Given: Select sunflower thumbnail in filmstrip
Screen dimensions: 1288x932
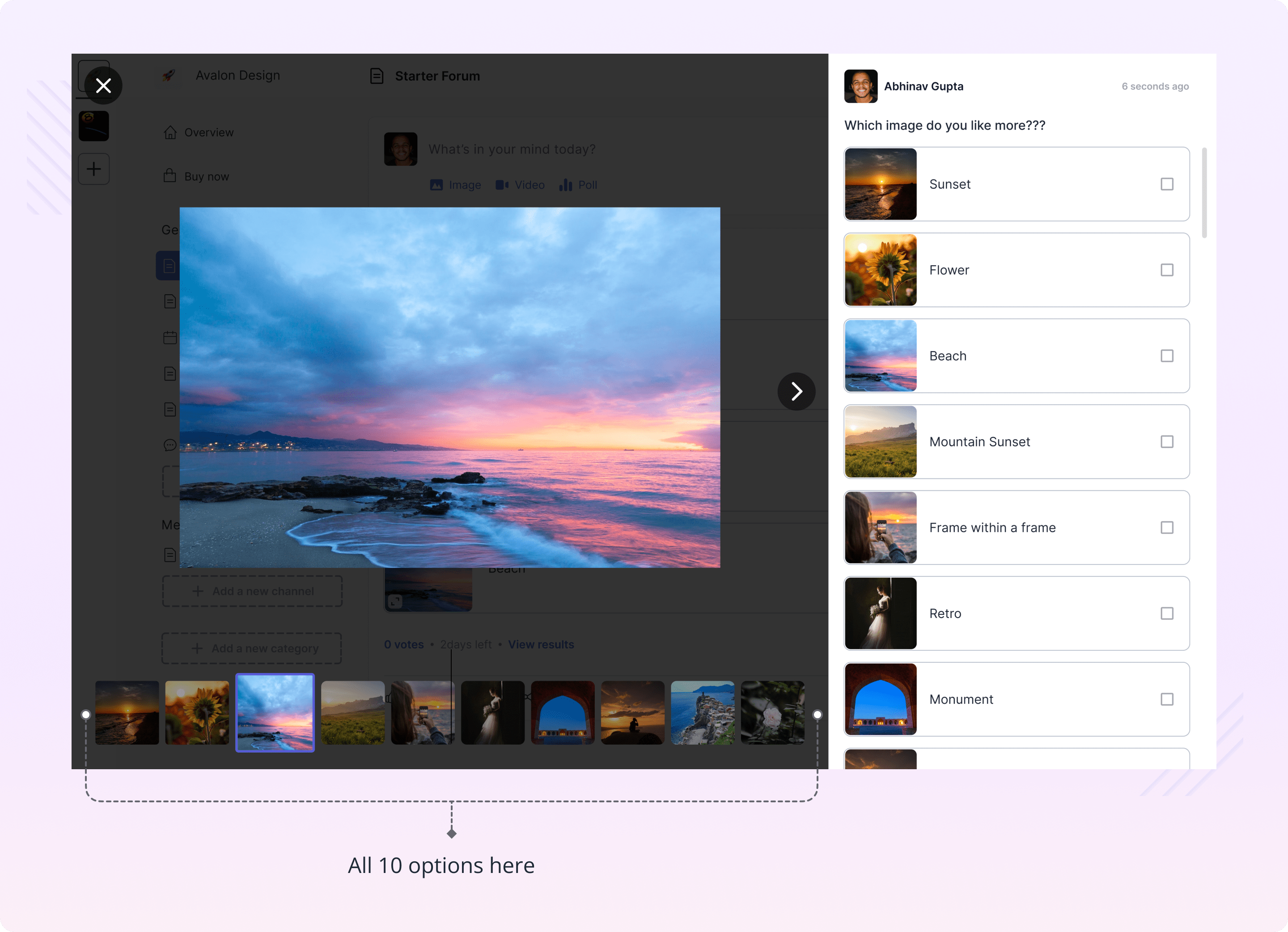Looking at the screenshot, I should point(197,713).
